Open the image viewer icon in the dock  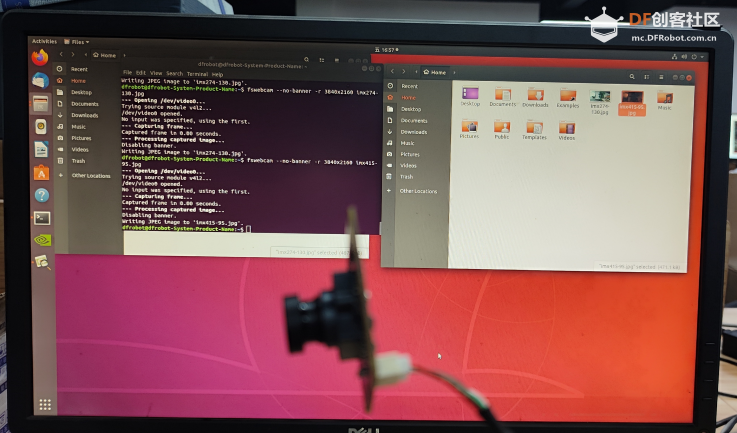(42, 262)
